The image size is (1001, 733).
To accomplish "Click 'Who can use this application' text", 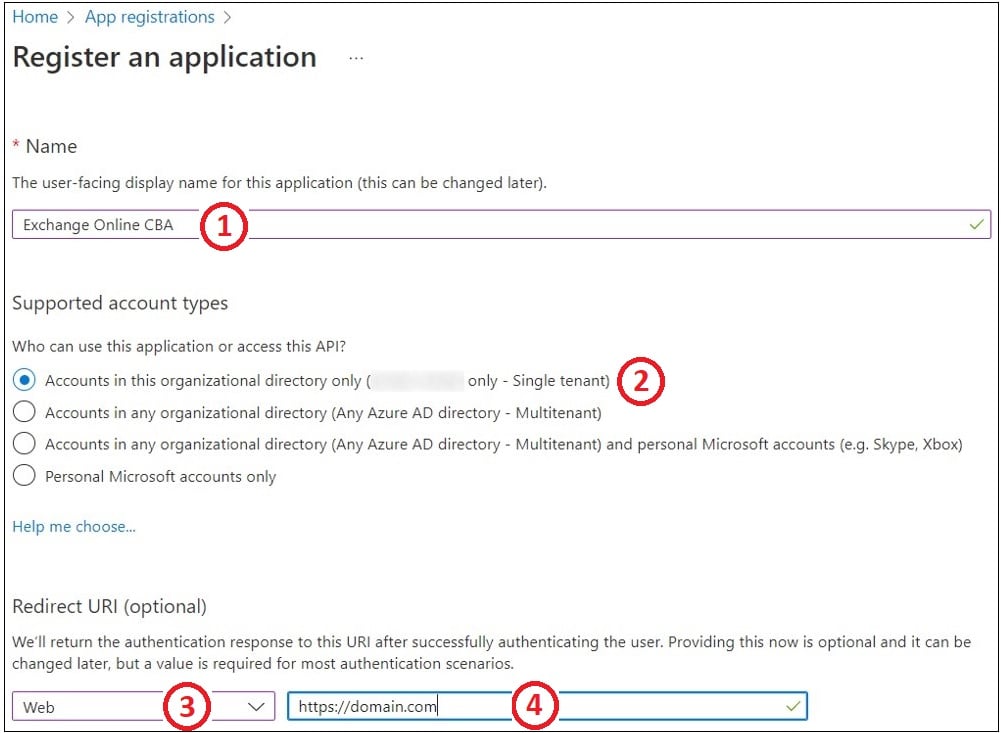I will point(179,347).
